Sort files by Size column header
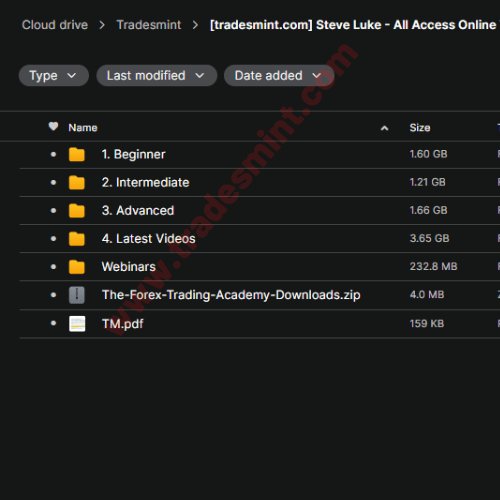 420,128
